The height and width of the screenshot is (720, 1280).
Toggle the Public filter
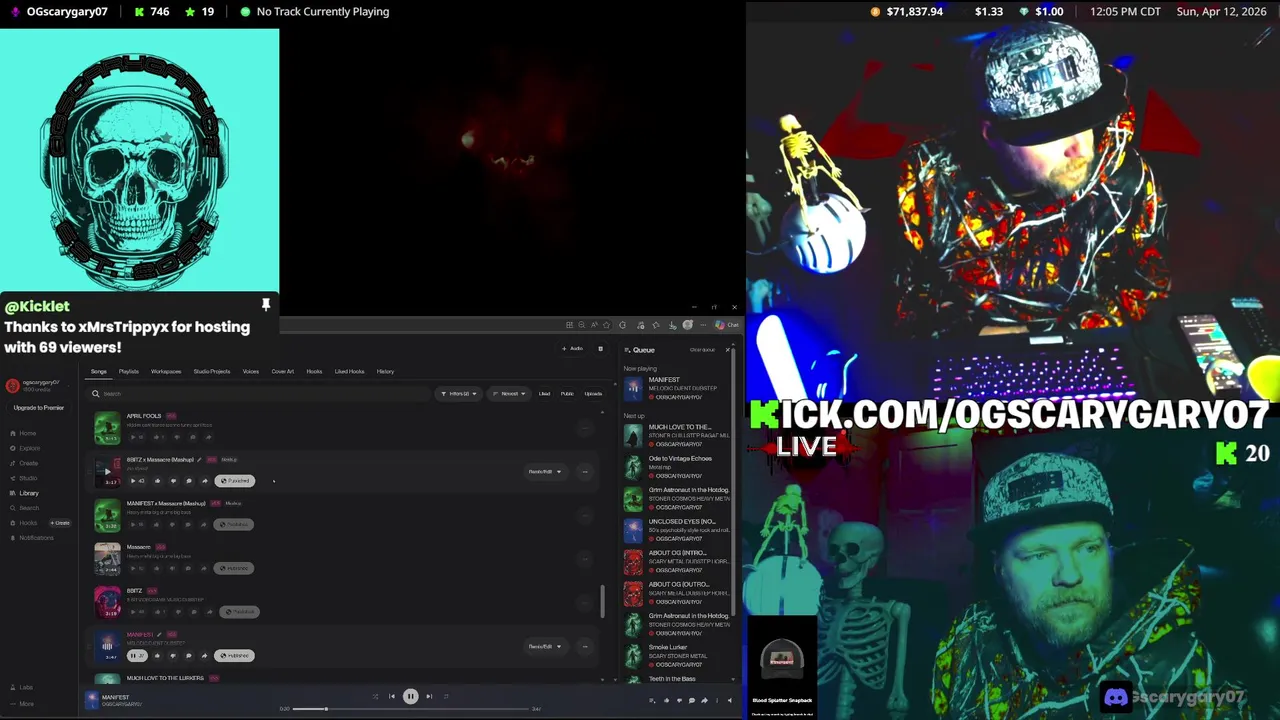tap(567, 394)
